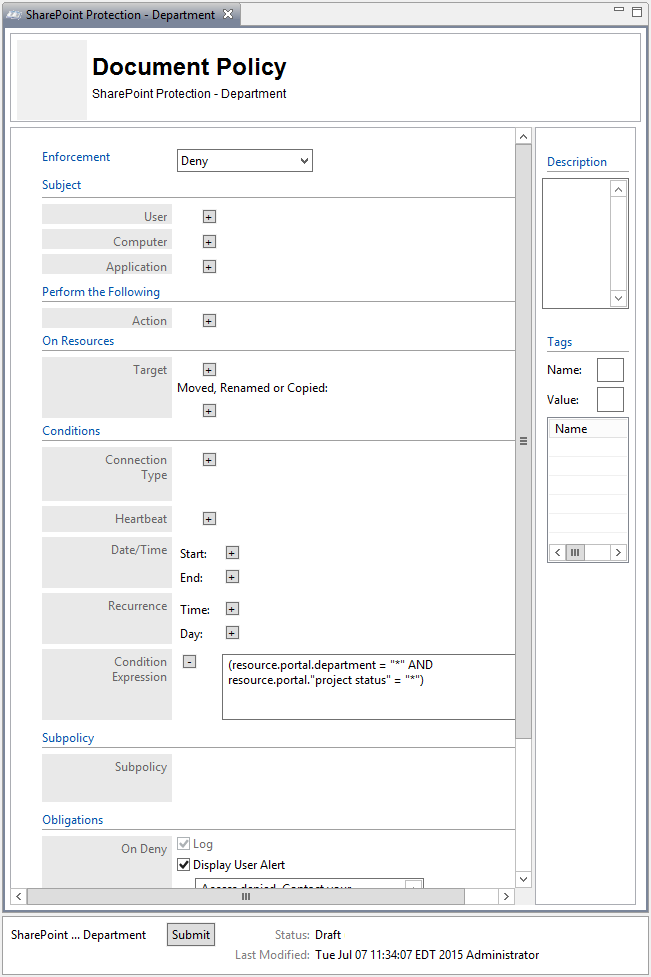Image resolution: width=651 pixels, height=977 pixels.
Task: Click the Submit button
Action: coord(191,935)
